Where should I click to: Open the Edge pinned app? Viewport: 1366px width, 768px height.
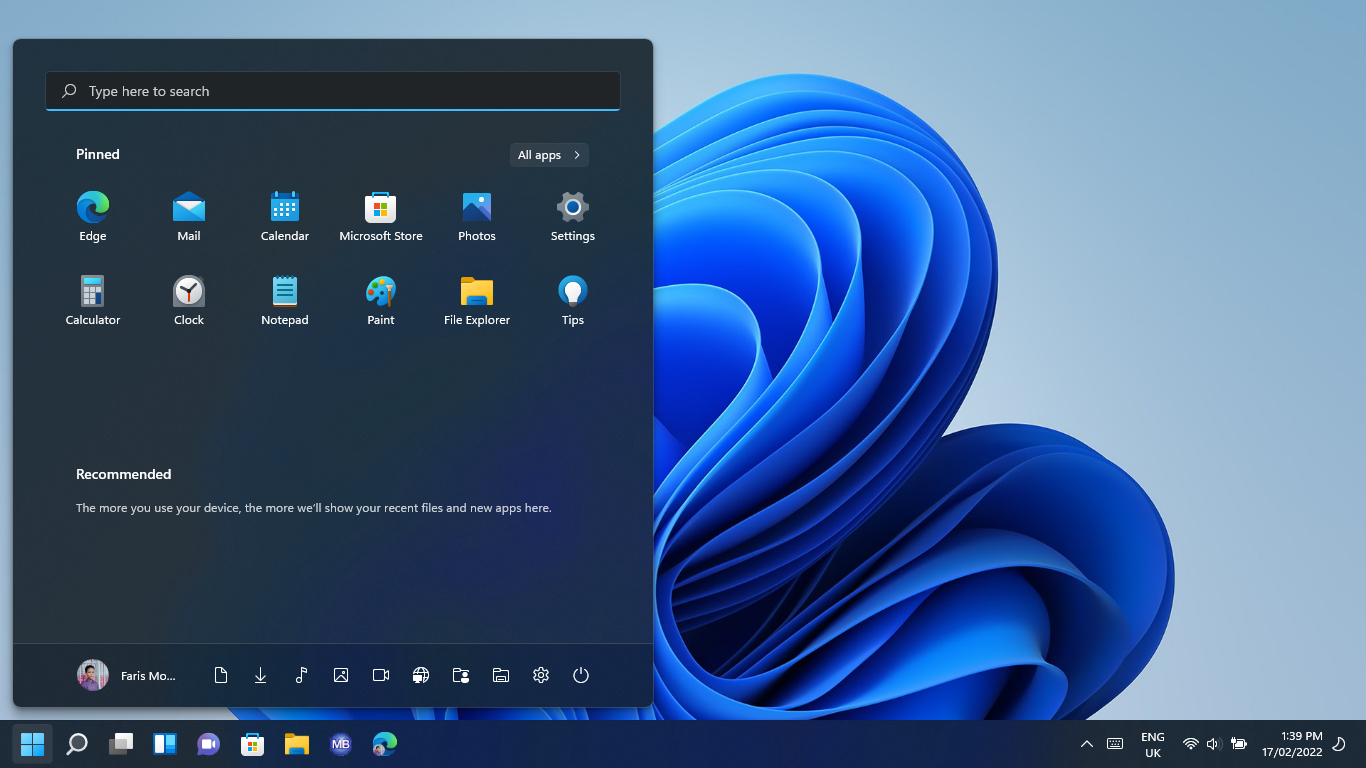[93, 217]
